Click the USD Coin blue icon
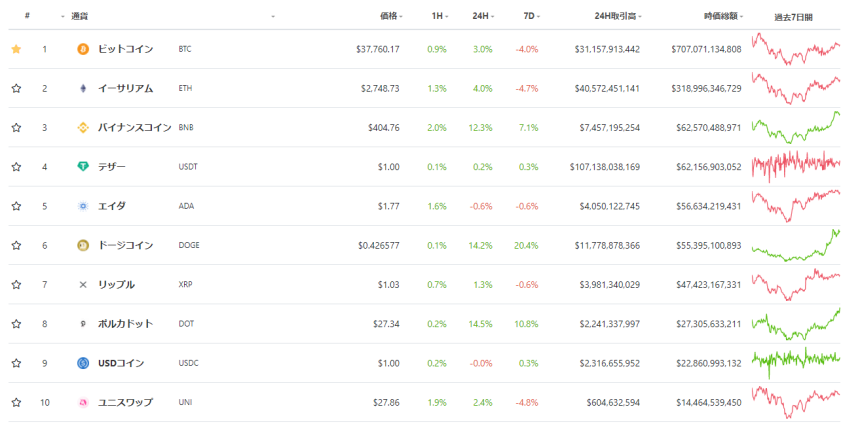The height and width of the screenshot is (424, 860). click(x=83, y=362)
